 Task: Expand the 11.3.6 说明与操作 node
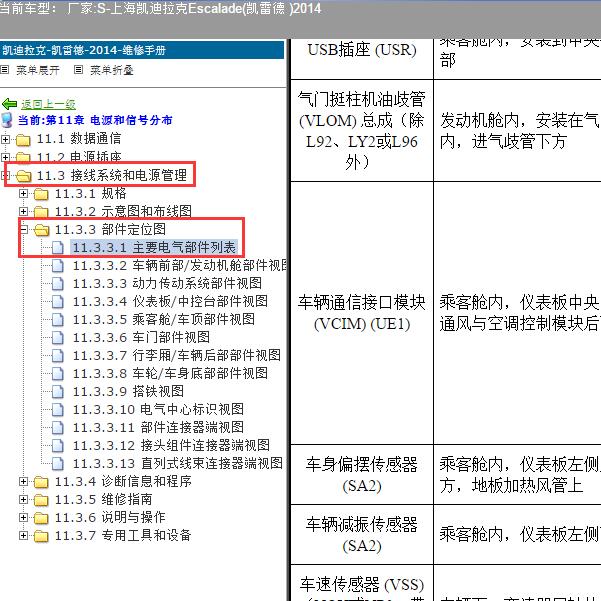pos(23,518)
